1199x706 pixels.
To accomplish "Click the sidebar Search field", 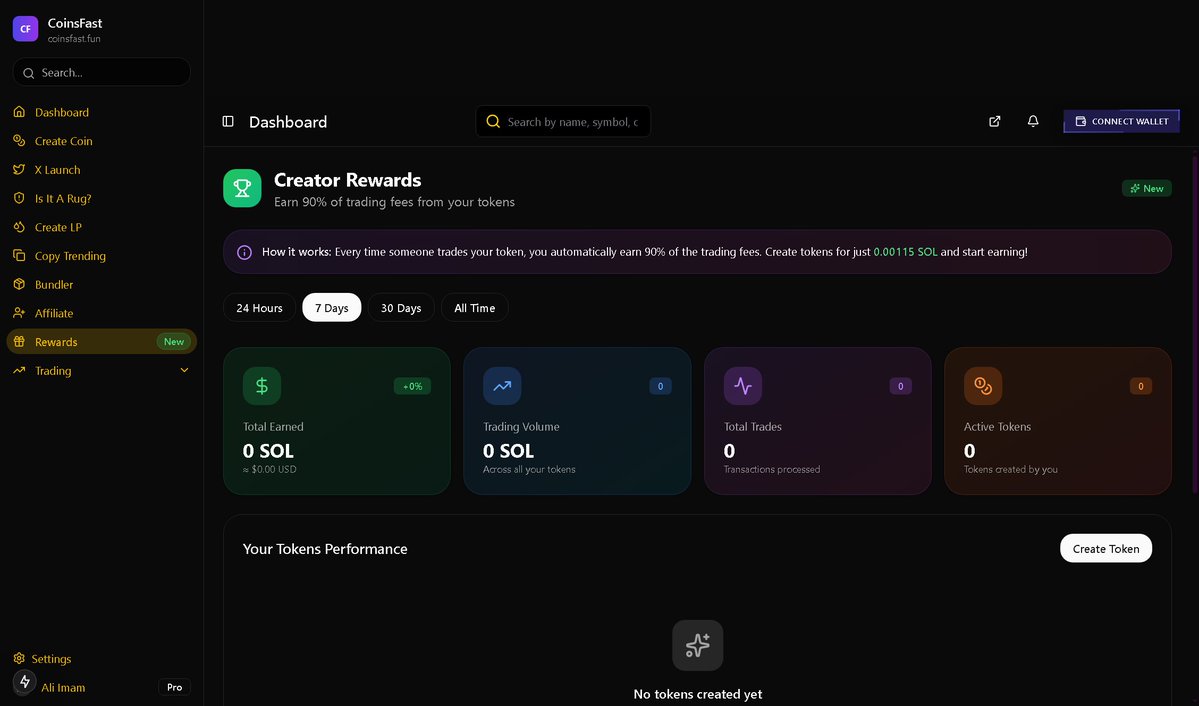I will [102, 73].
